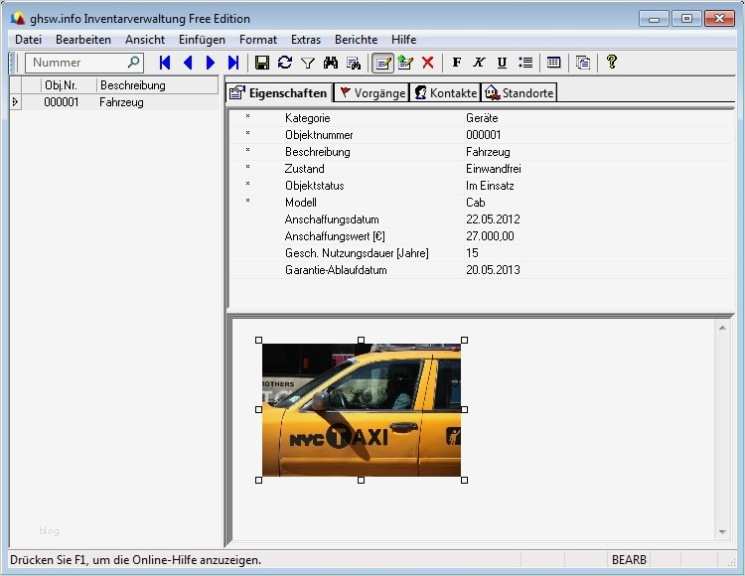Open the Einfügen menu
Image resolution: width=745 pixels, height=576 pixels.
coord(202,40)
